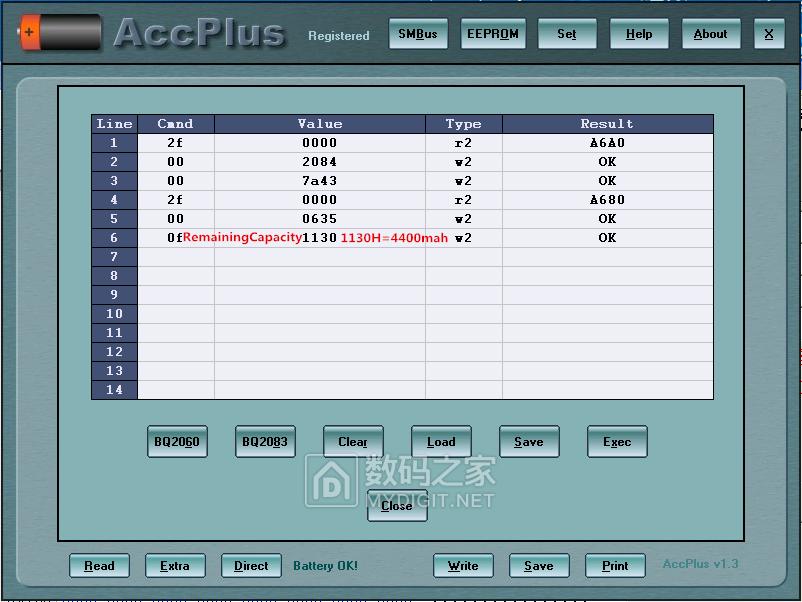Execute the commands with Exec
This screenshot has width=802, height=602.
point(617,441)
